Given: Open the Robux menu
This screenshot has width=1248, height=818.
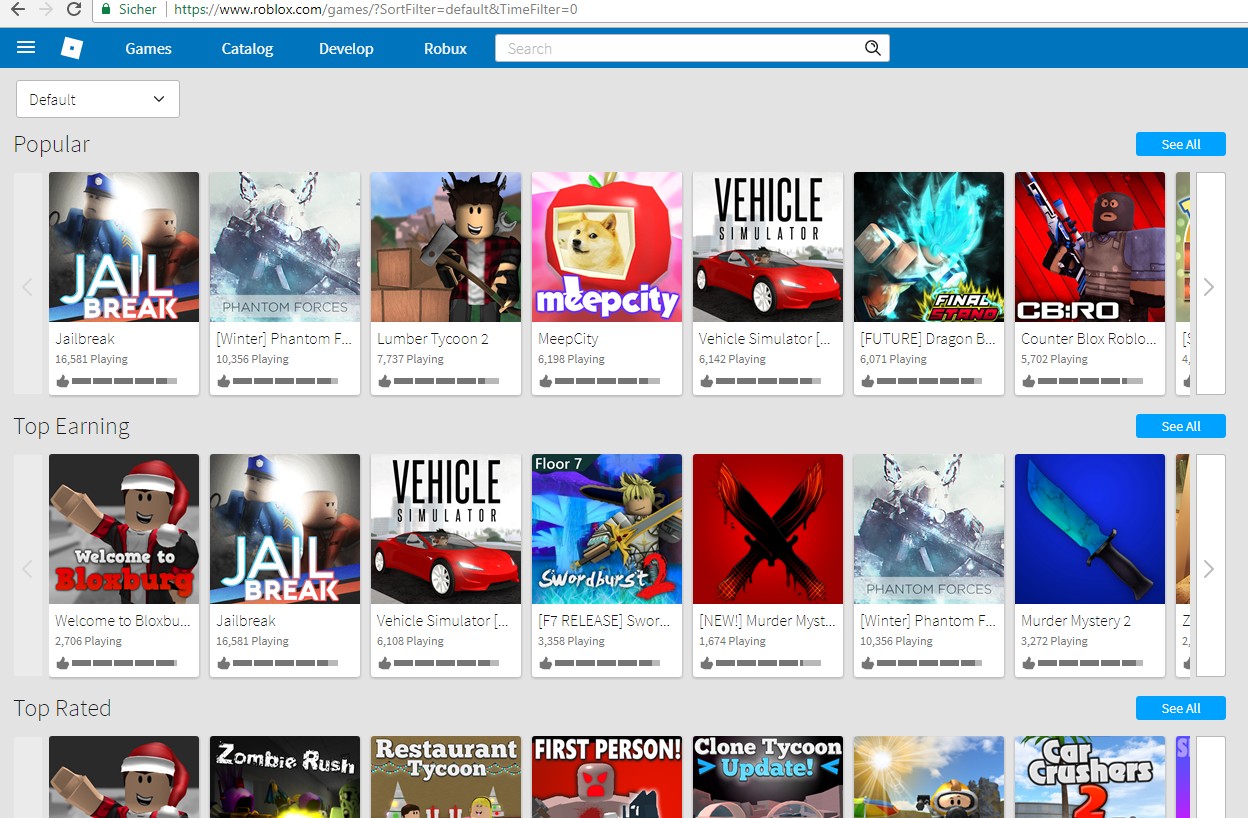Looking at the screenshot, I should tap(445, 48).
